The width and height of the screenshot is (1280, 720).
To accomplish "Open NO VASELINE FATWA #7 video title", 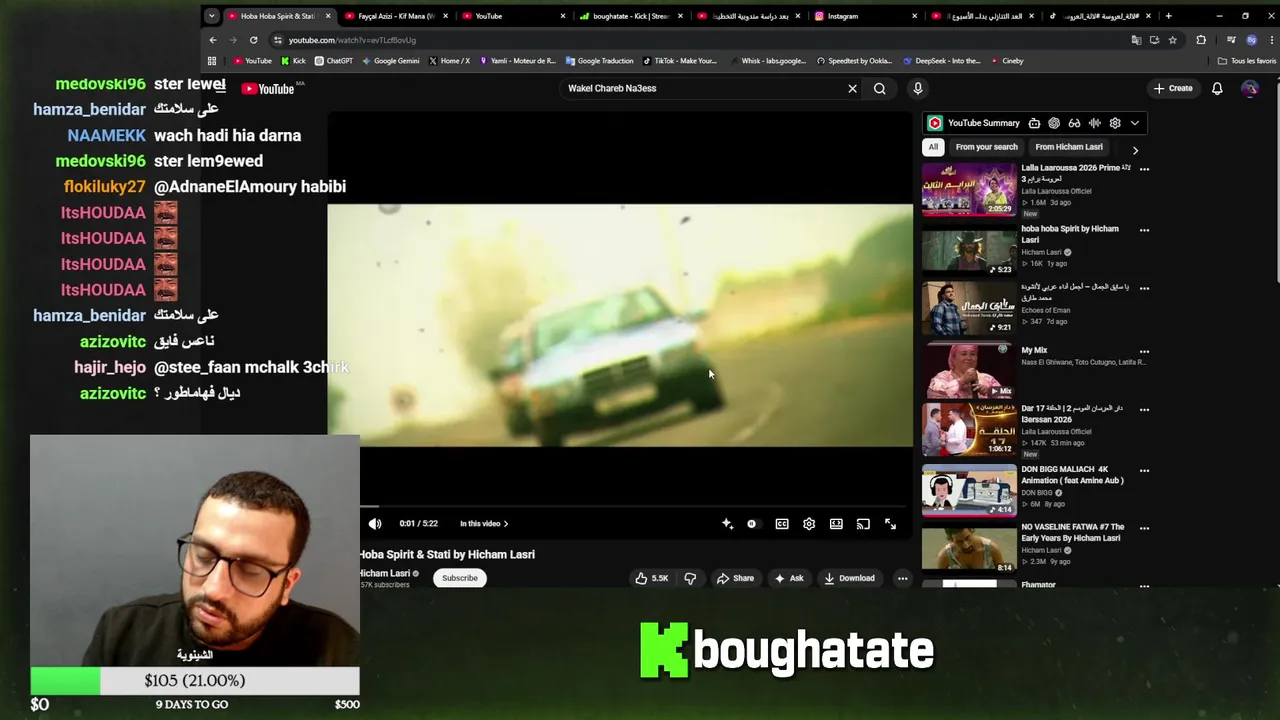I will coord(1072,532).
